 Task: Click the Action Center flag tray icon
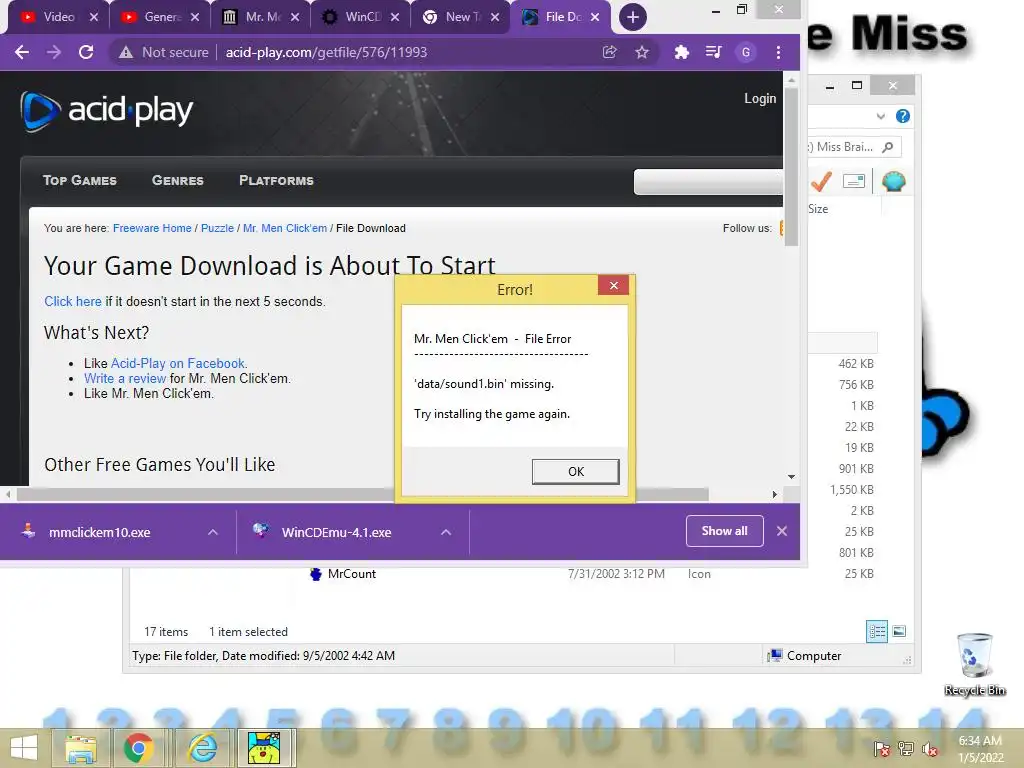pyautogui.click(x=882, y=748)
